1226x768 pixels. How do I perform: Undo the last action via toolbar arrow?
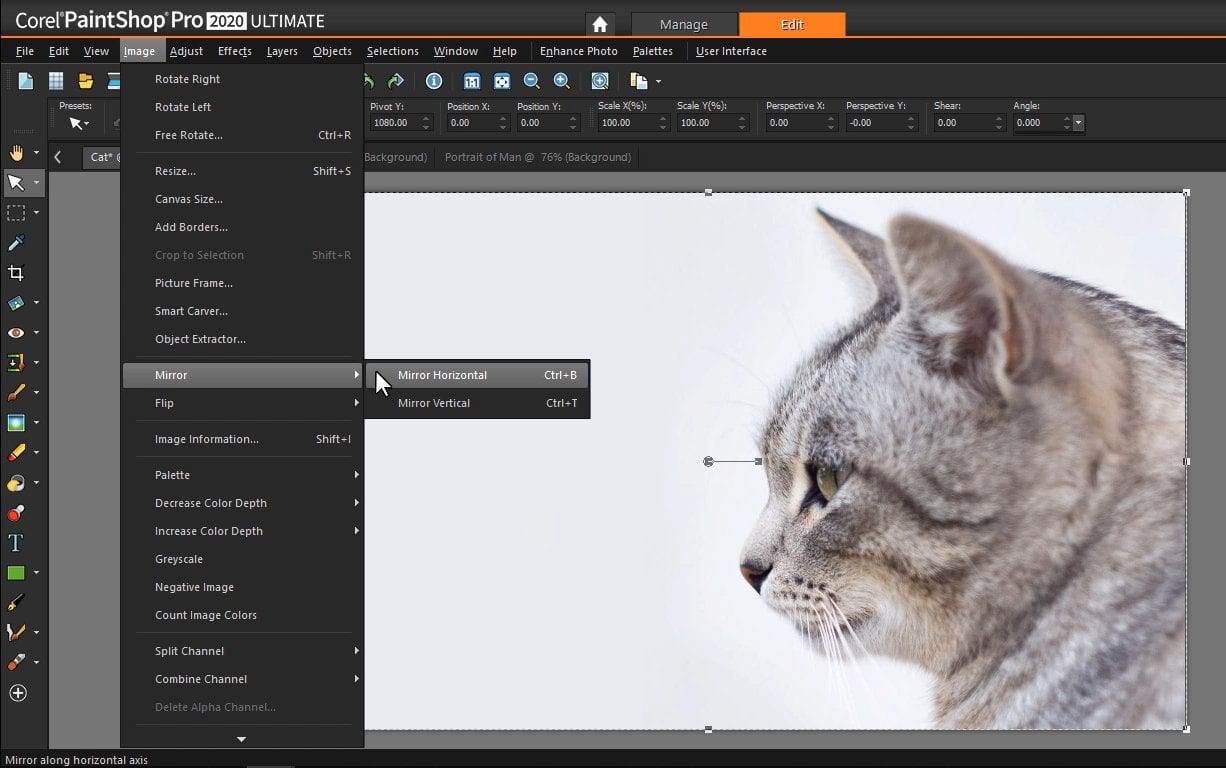366,81
